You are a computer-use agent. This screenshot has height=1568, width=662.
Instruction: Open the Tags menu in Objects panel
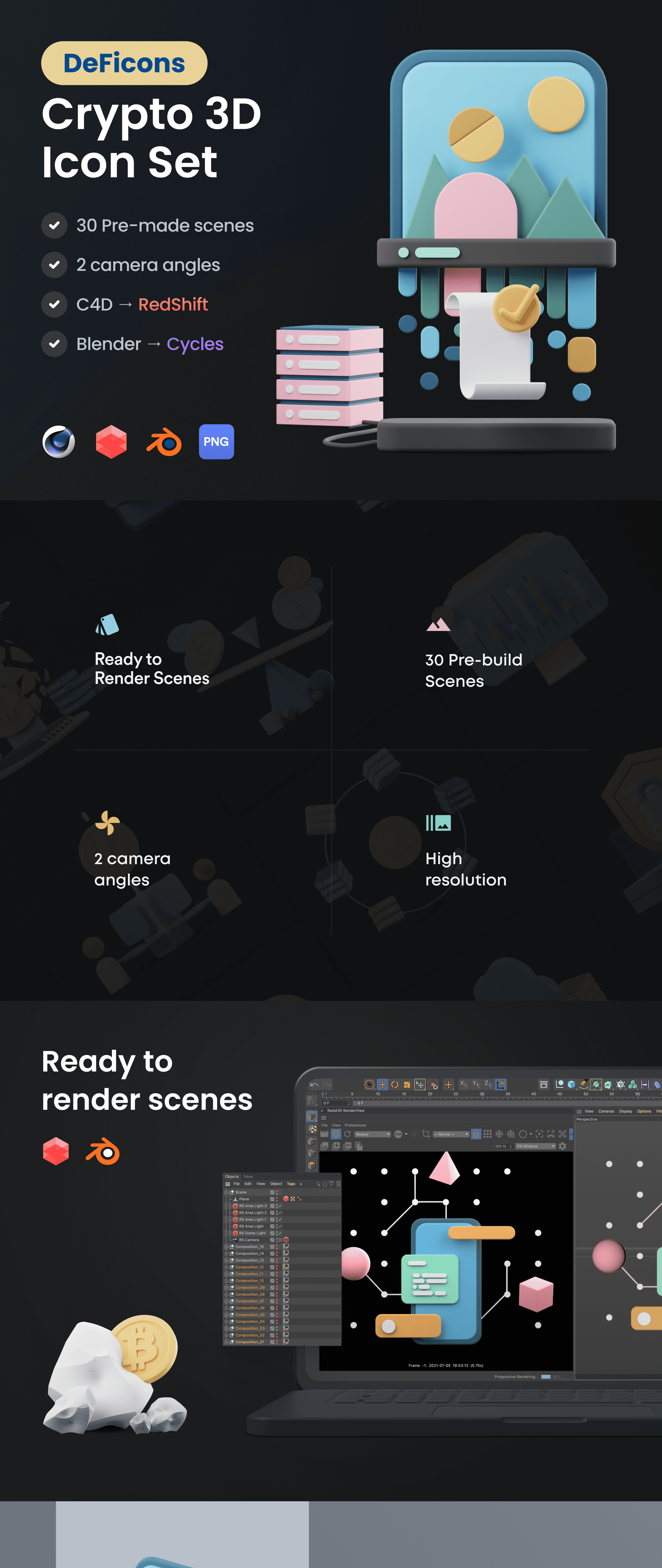291,1184
